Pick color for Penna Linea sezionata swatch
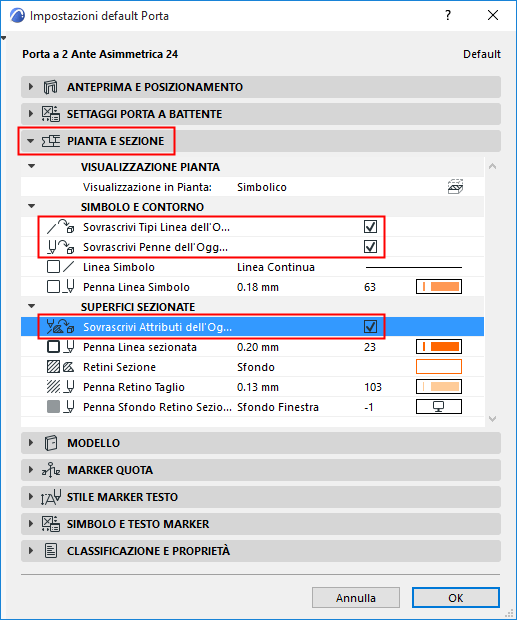The image size is (517, 620). pyautogui.click(x=439, y=347)
